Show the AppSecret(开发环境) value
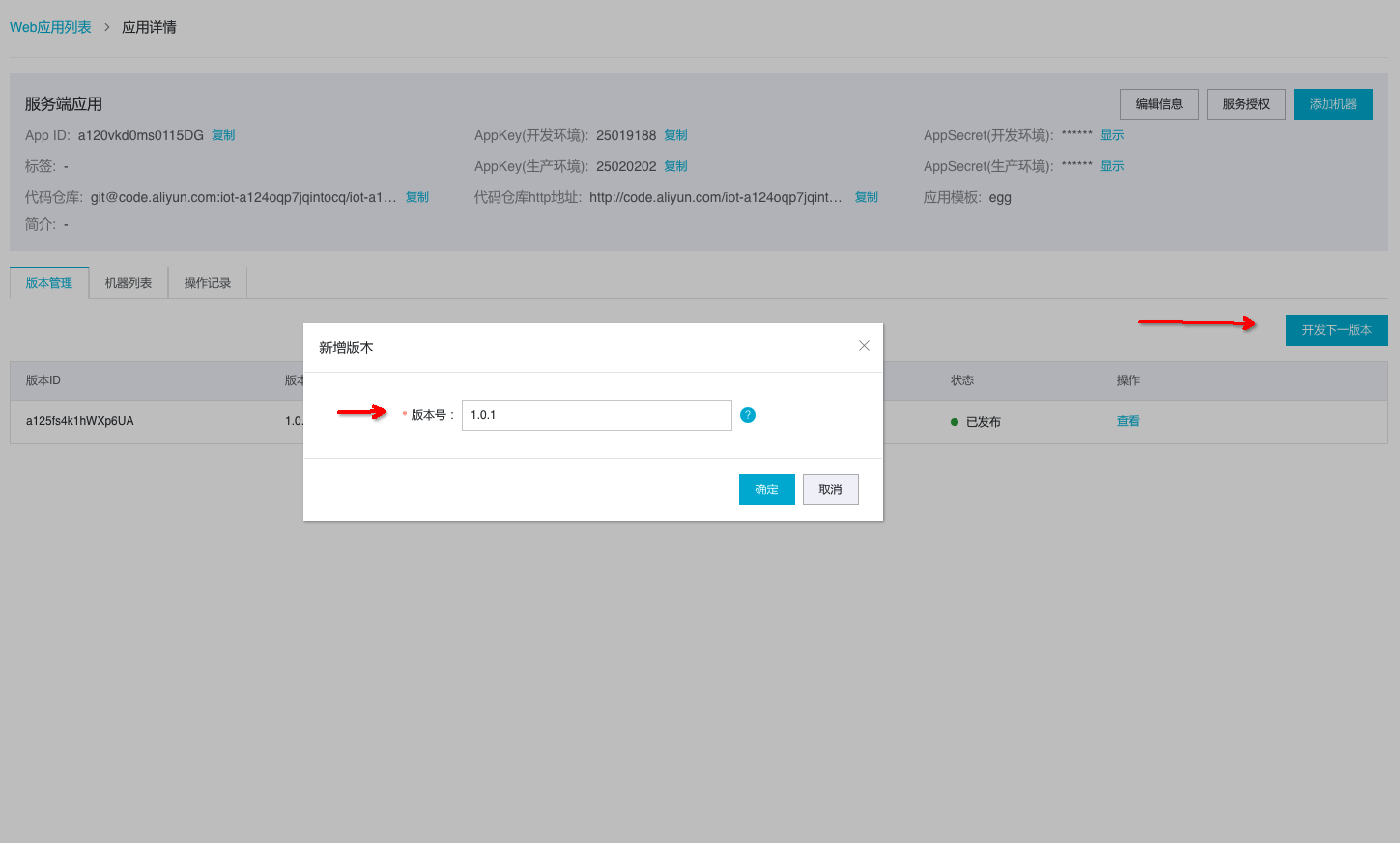The width and height of the screenshot is (1400, 843). [x=1112, y=135]
